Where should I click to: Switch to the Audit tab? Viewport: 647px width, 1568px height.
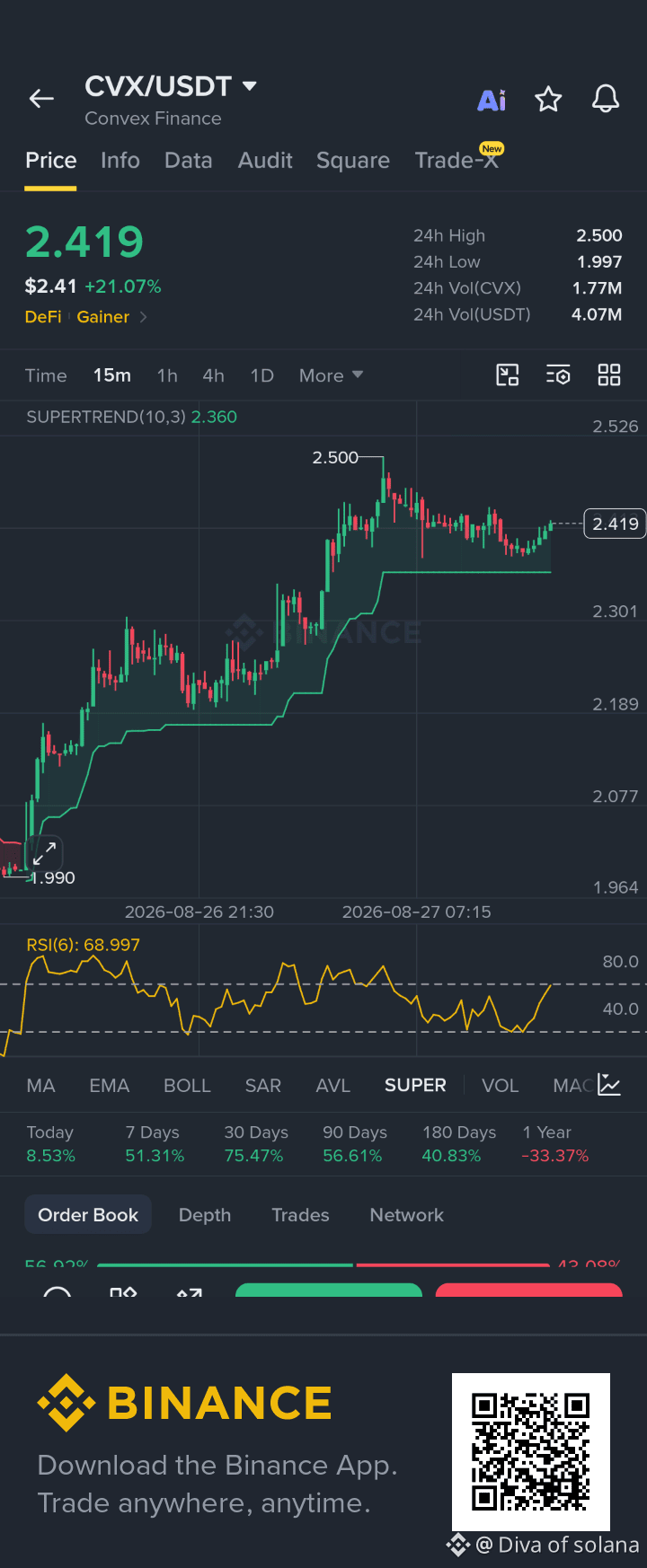click(x=265, y=161)
